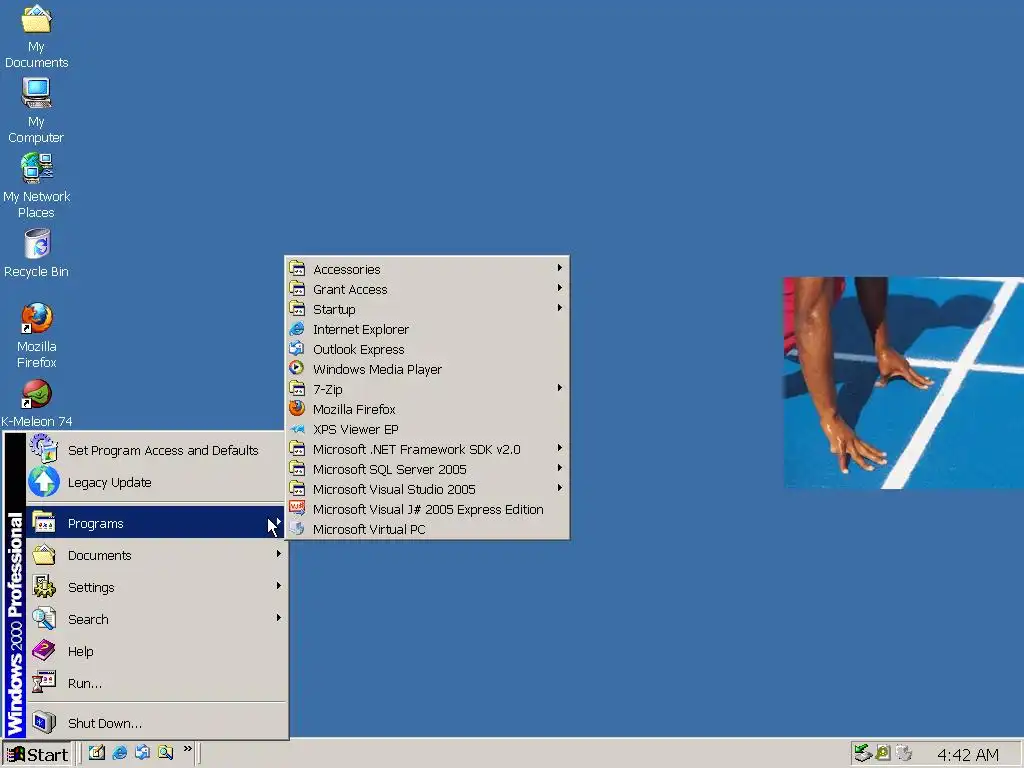Open the 7-Zip folder entry
The width and height of the screenshot is (1024, 768).
coord(427,389)
